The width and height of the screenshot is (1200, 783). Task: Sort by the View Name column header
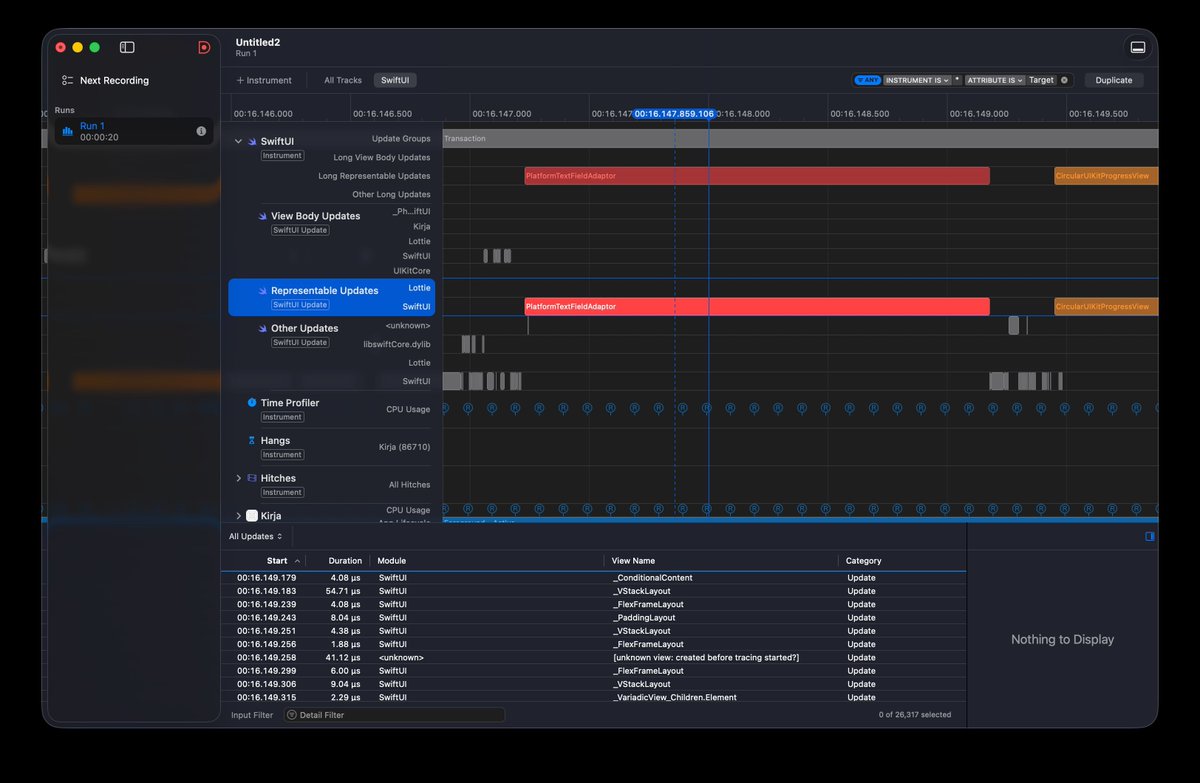pos(634,561)
